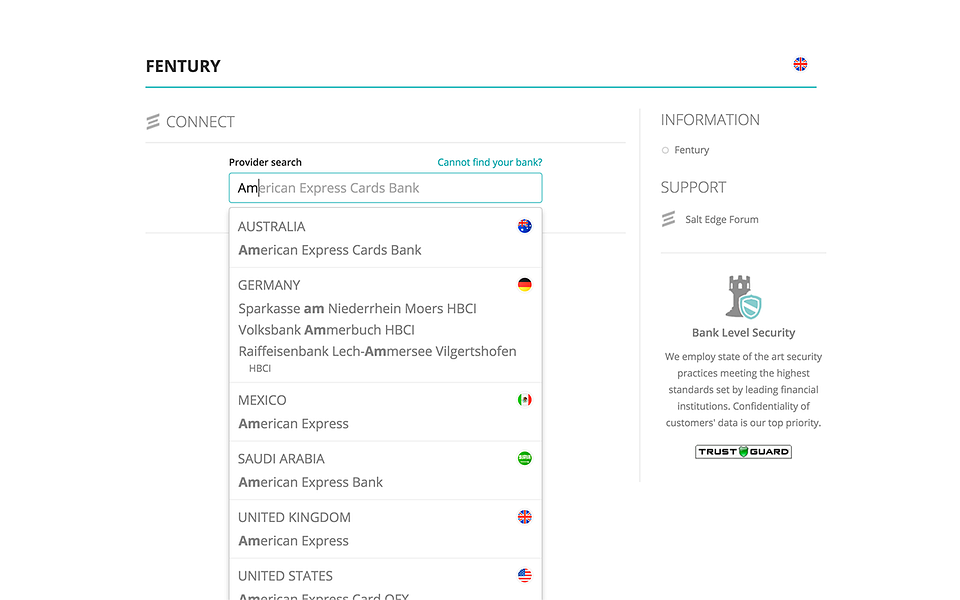Select Raiffeisenbank Lech-Ammersee Vilgertshofen HBCI
Viewport: 960px width, 600px height.
(377, 359)
